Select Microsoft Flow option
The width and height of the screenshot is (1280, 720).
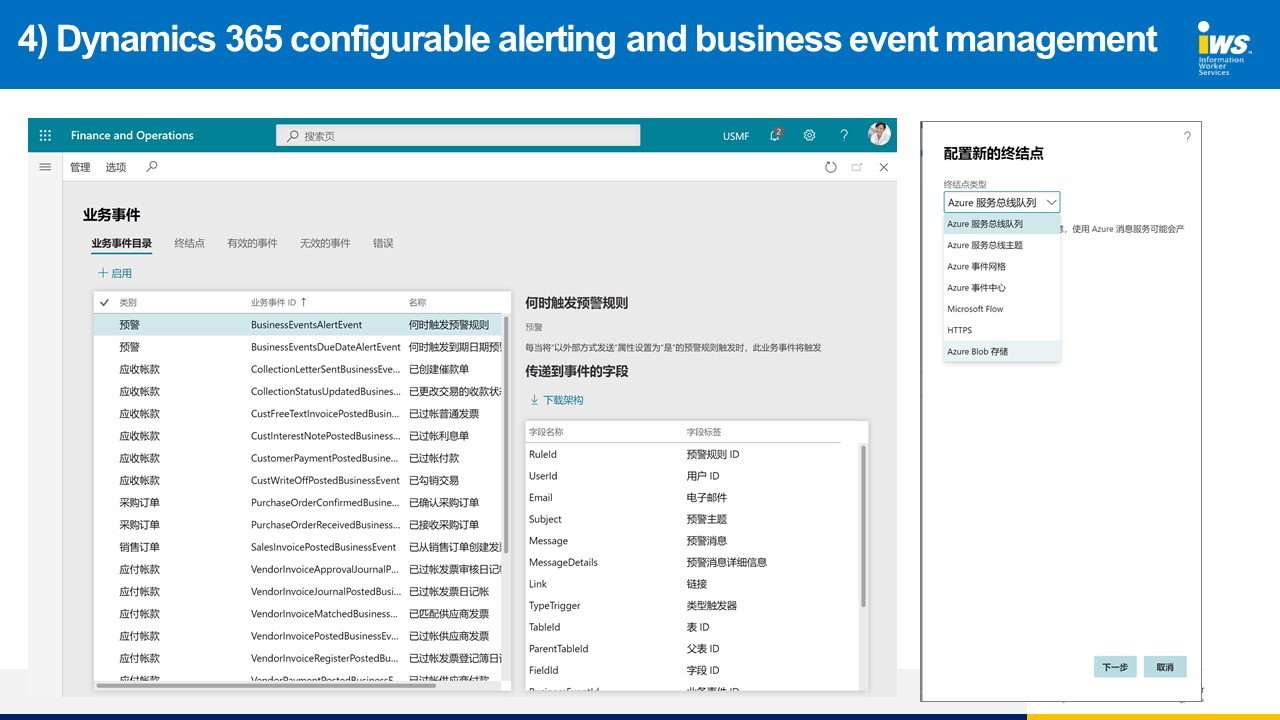point(1001,309)
